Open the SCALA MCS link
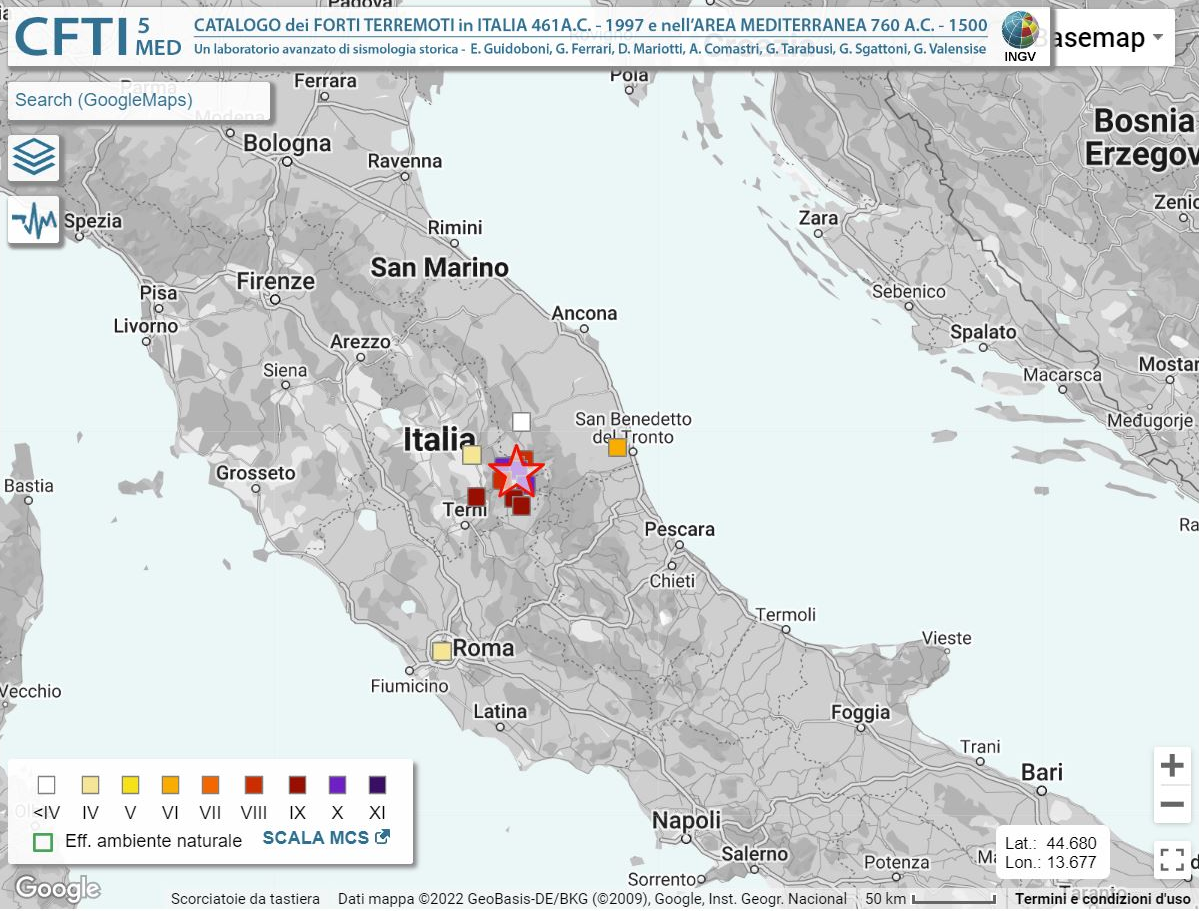The image size is (1199, 911). pos(326,838)
